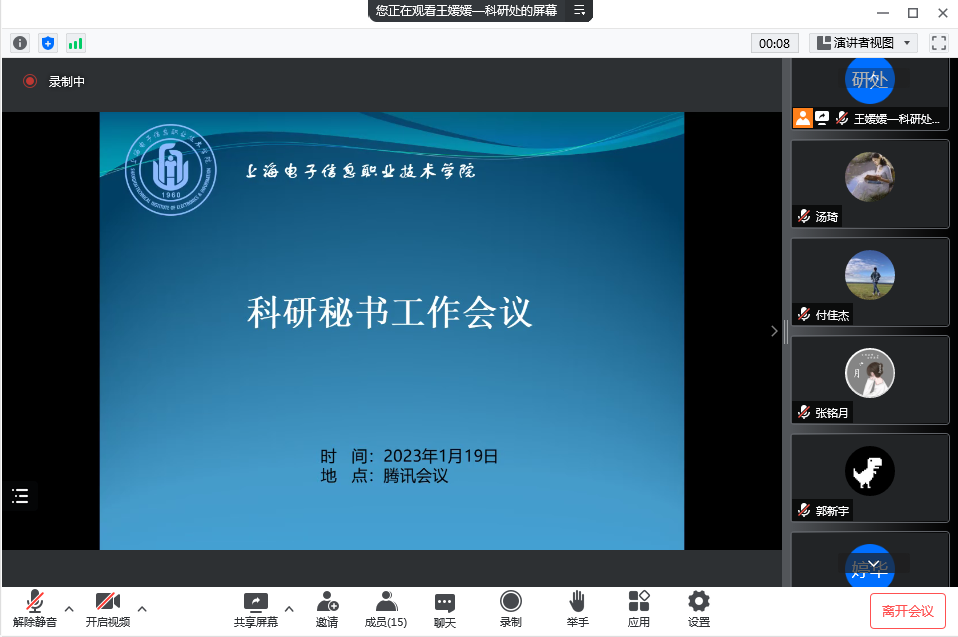
Task: Turn on camera with 开启视频
Action: 107,609
